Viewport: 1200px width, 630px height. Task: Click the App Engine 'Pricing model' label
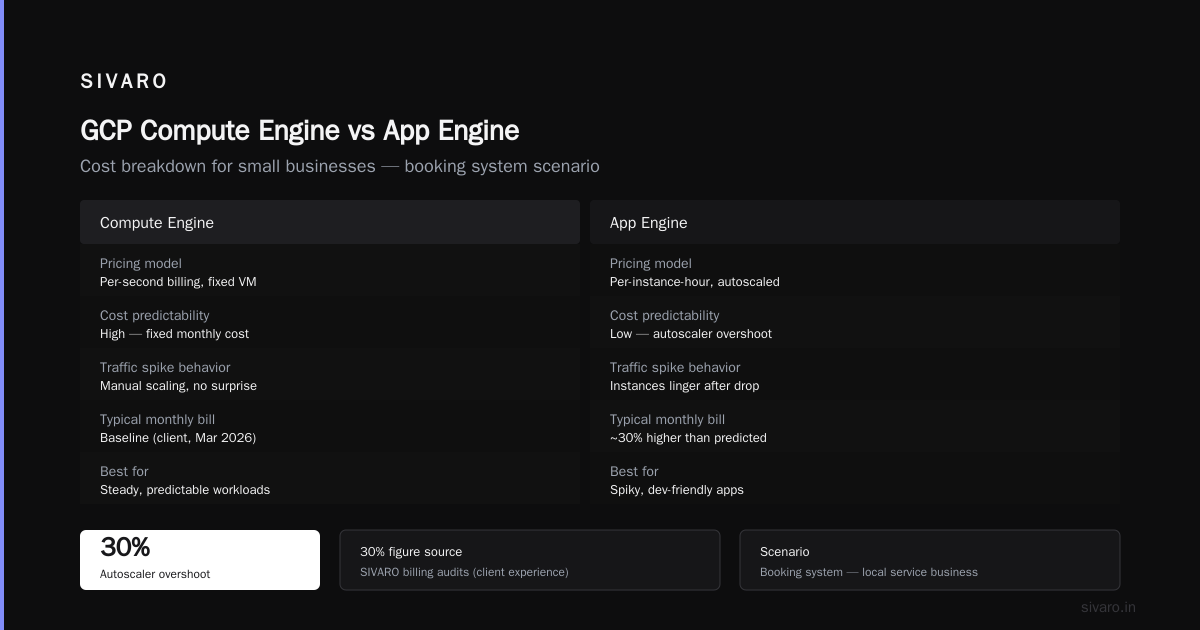point(651,264)
